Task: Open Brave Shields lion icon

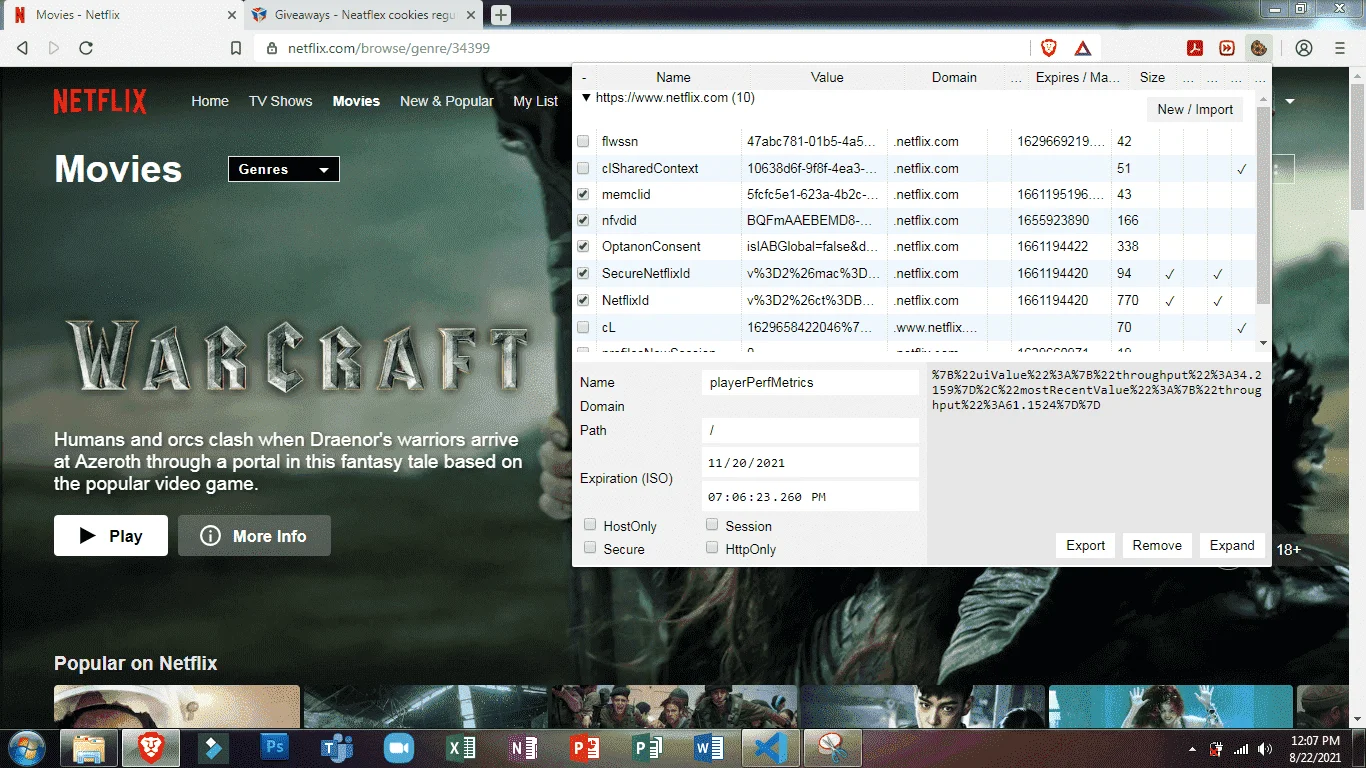Action: point(1049,48)
